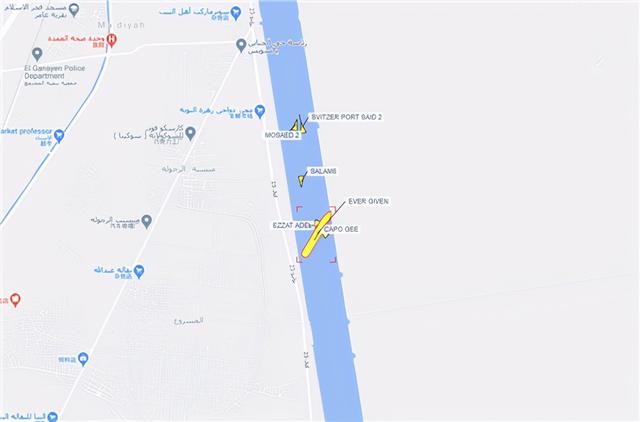Viewport: 640px width, 422px height.
Task: Click the EZZAT ADEL vessel label
Action: tap(291, 226)
